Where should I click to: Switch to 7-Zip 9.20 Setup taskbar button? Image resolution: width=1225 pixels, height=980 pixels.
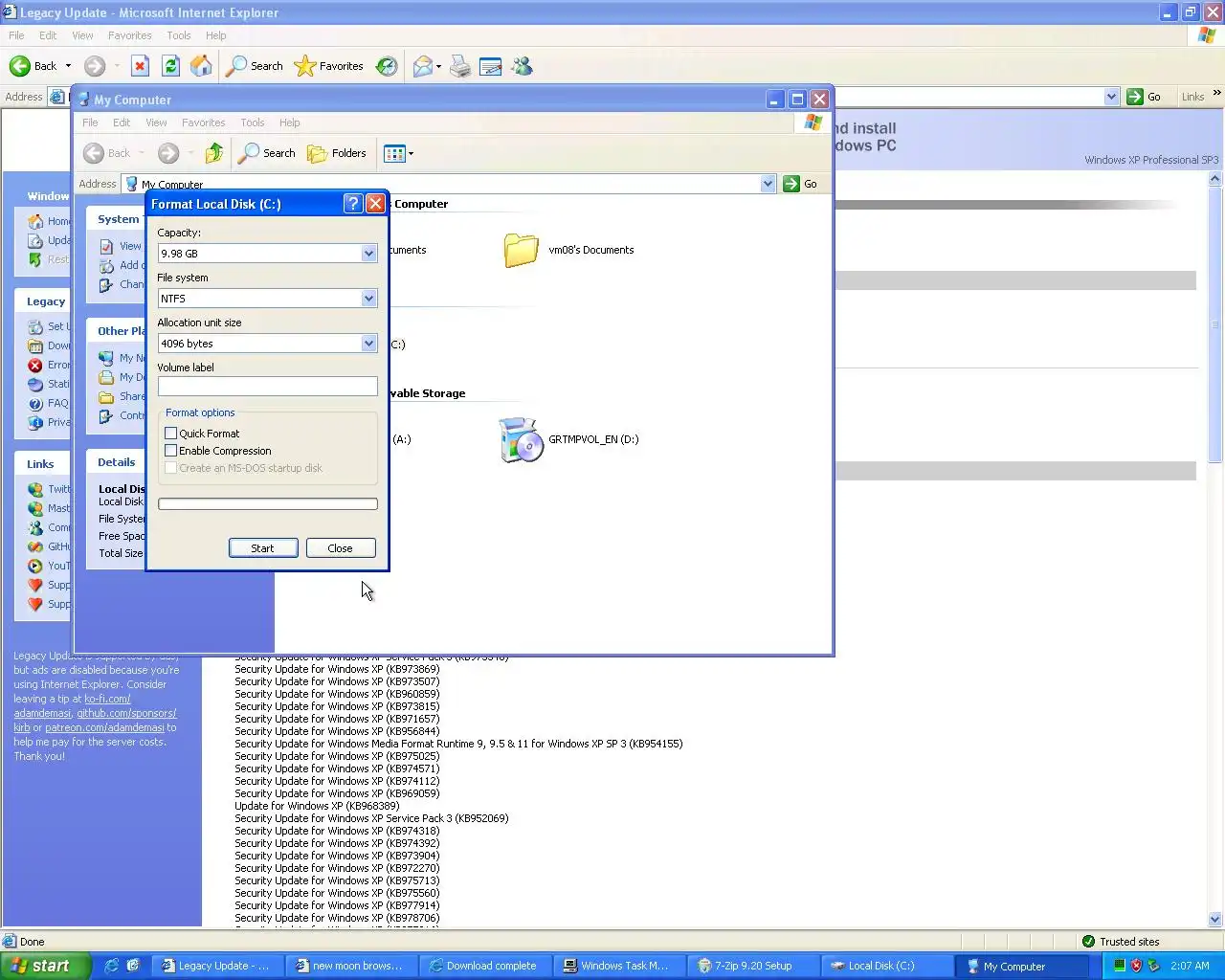752,966
